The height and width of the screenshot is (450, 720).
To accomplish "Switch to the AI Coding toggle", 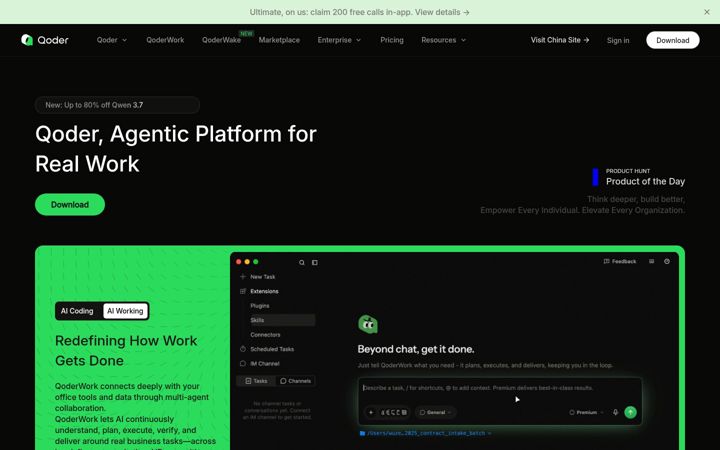I will point(77,311).
